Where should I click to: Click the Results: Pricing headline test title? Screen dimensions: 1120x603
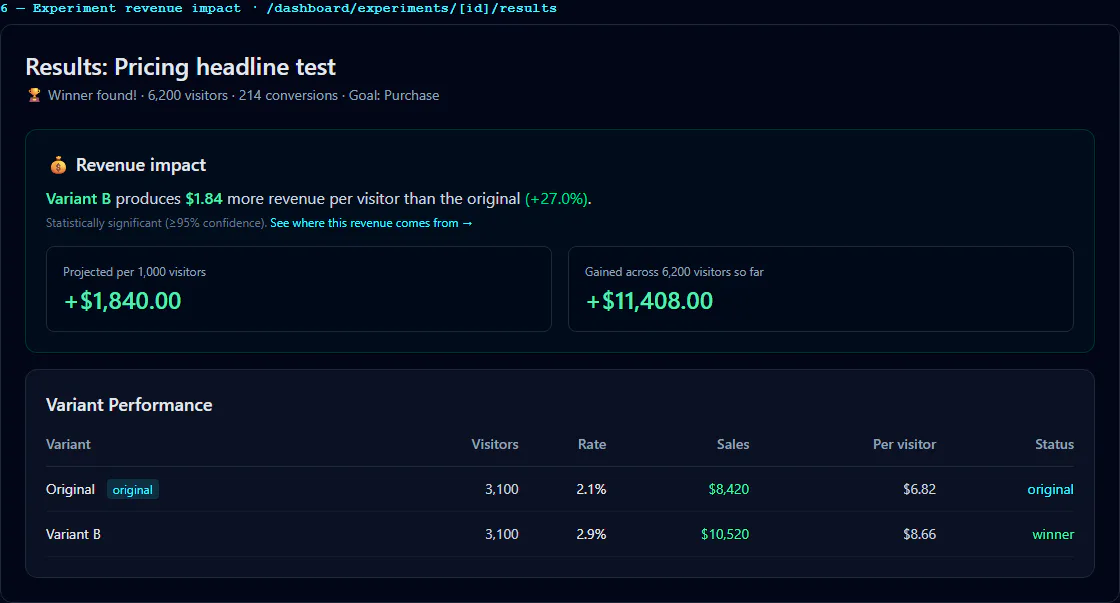click(x=180, y=66)
